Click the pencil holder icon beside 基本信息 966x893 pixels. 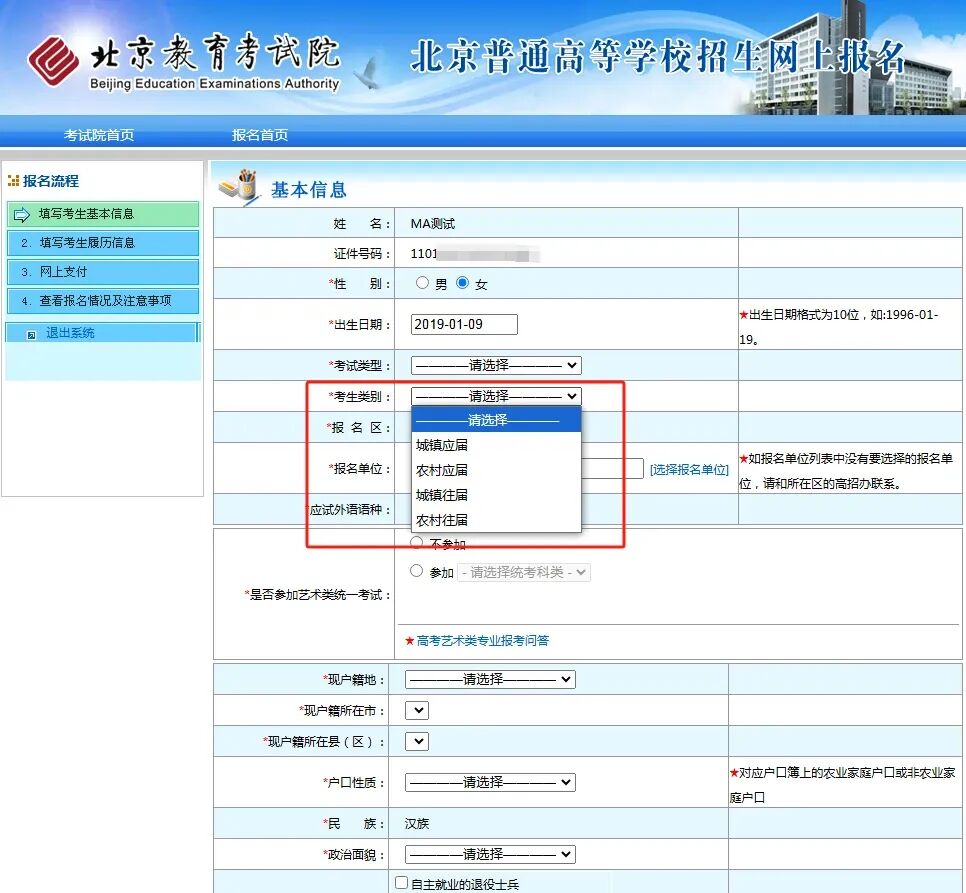click(240, 187)
